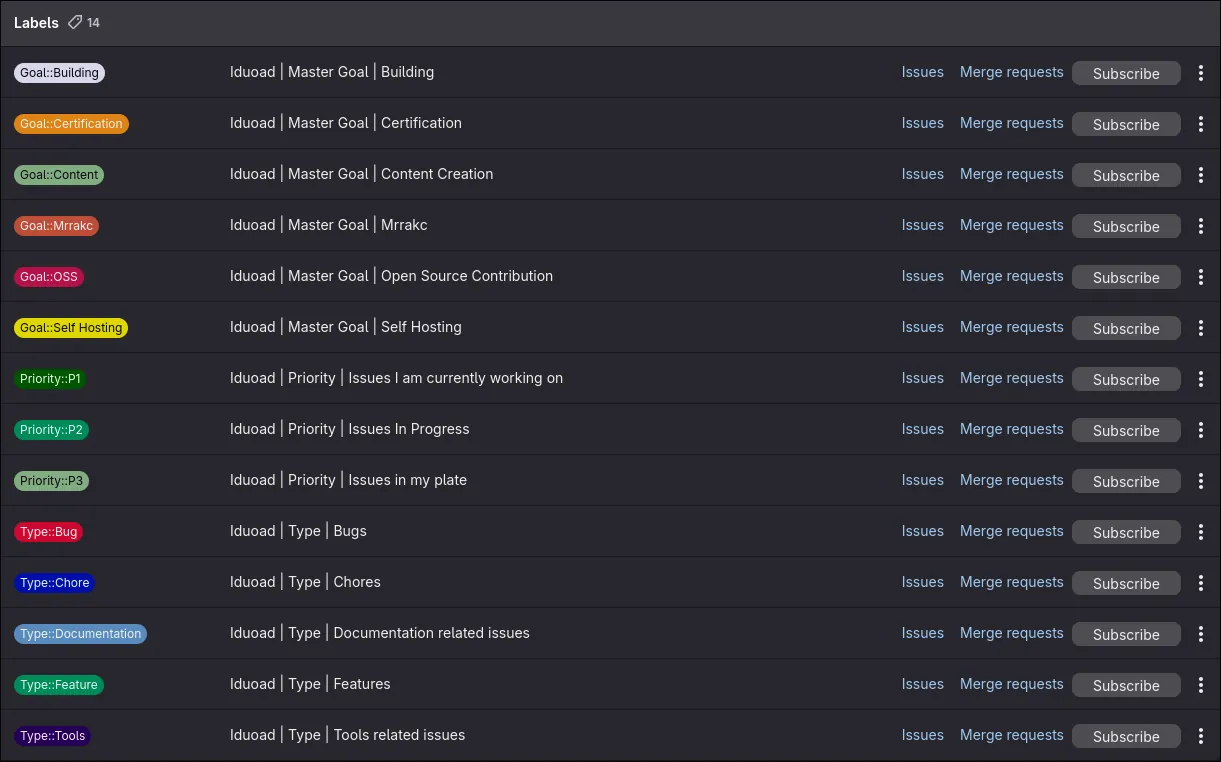Image resolution: width=1221 pixels, height=762 pixels.
Task: Expand actions dropdown for Type::Chore row
Action: pyautogui.click(x=1201, y=583)
